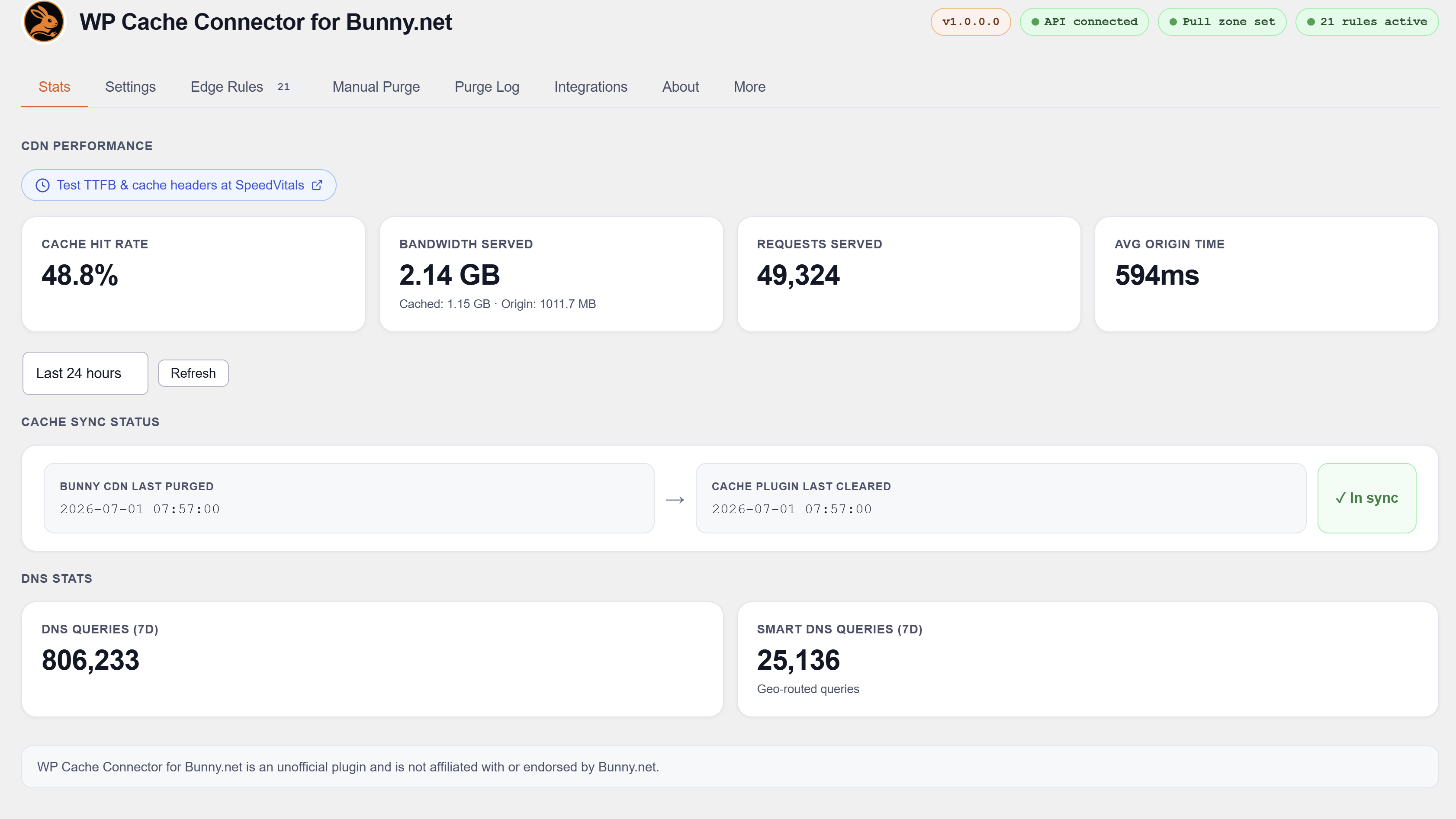1456x819 pixels.
Task: Go to the Manual Purge tab
Action: [376, 87]
